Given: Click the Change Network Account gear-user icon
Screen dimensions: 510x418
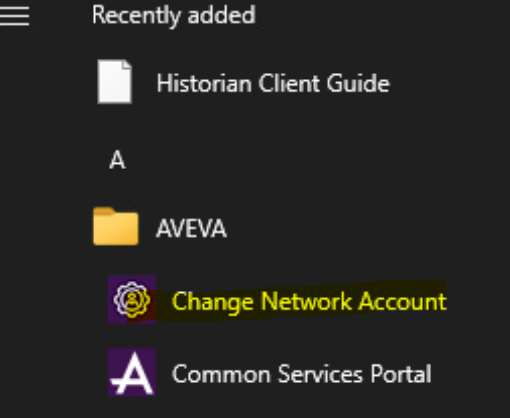Looking at the screenshot, I should point(132,299).
